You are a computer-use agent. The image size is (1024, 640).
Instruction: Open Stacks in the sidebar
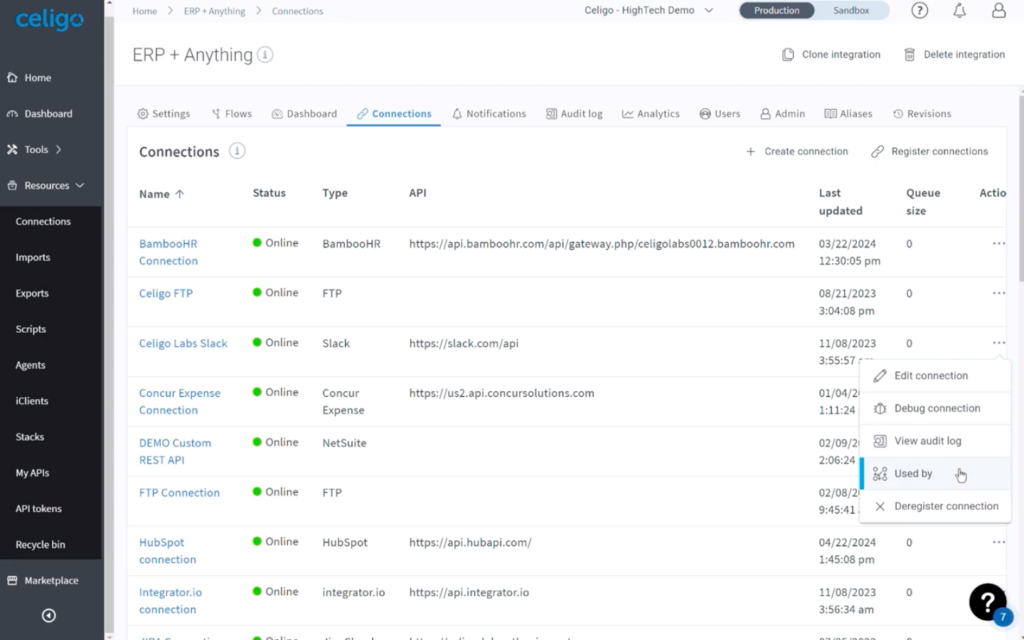(x=29, y=437)
